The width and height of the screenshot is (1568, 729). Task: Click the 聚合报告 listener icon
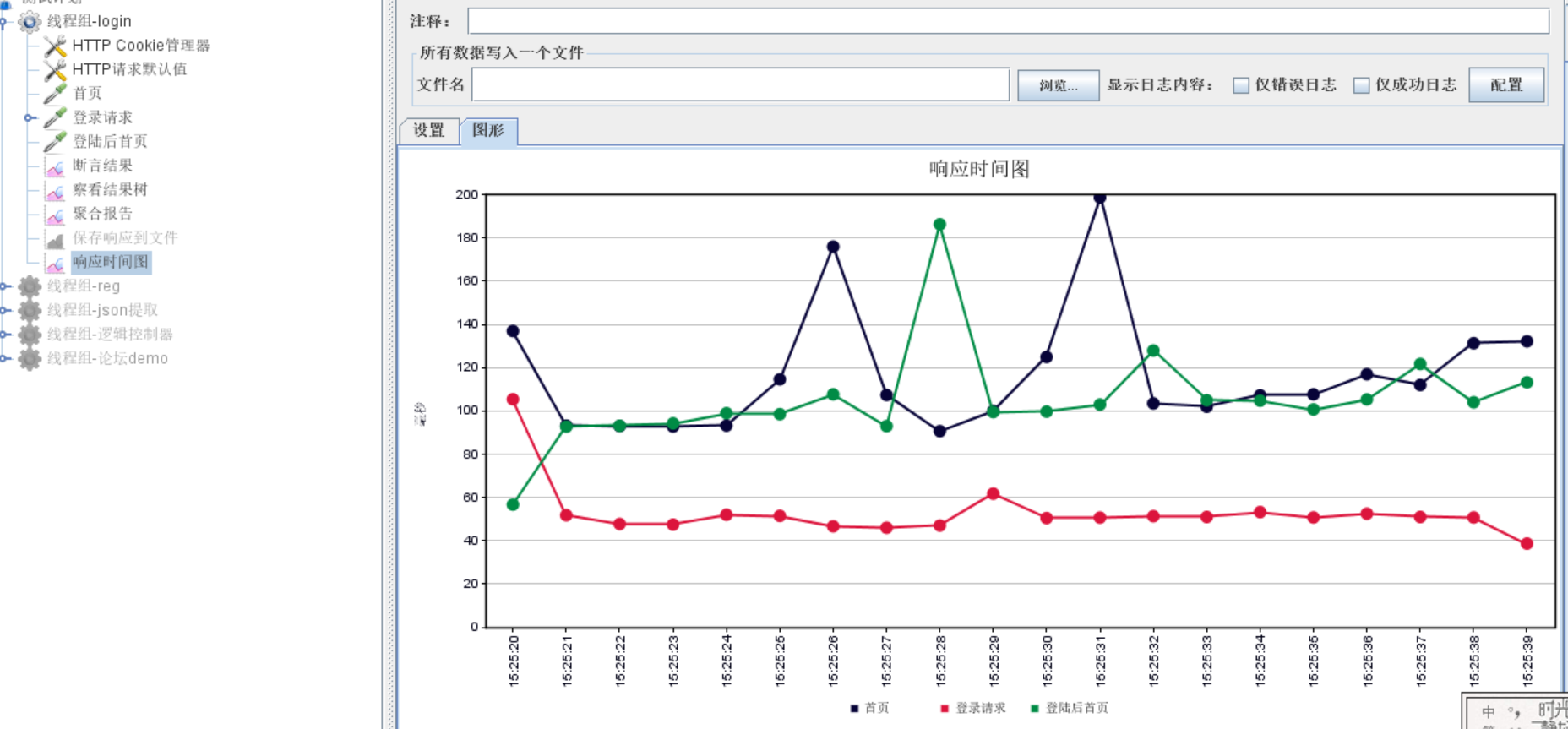pos(55,215)
